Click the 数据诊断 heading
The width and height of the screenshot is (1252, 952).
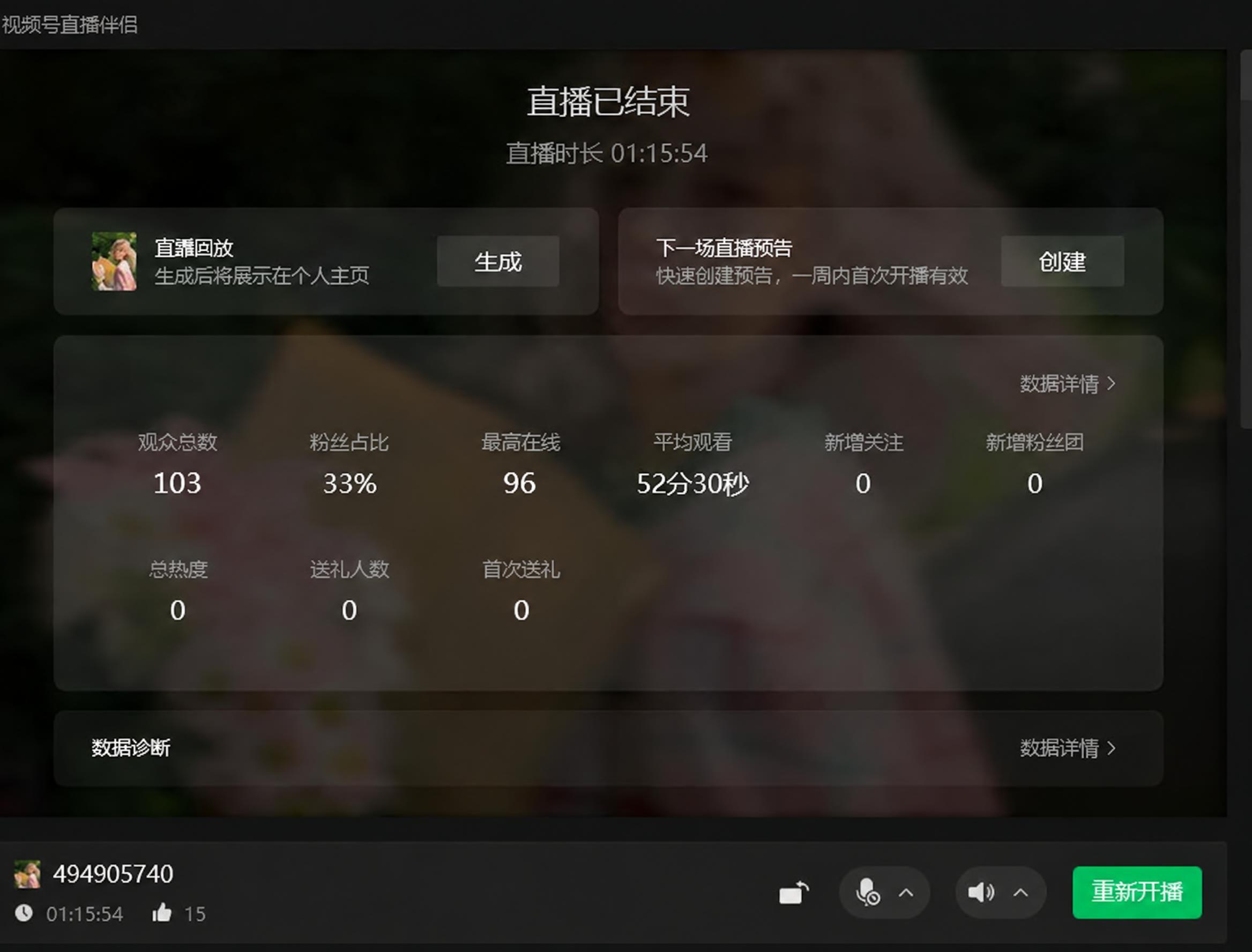[x=131, y=747]
